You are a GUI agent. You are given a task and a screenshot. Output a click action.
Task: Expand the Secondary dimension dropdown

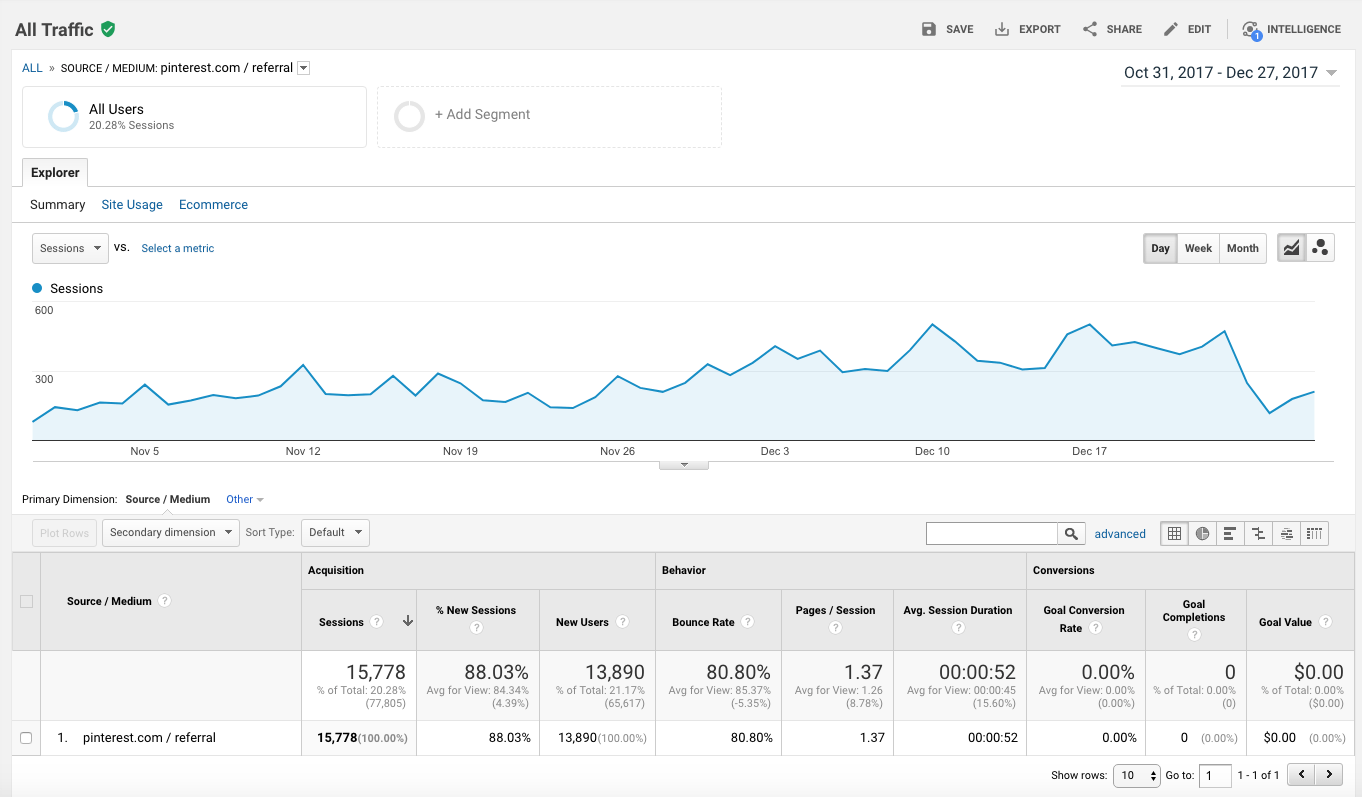click(x=172, y=532)
